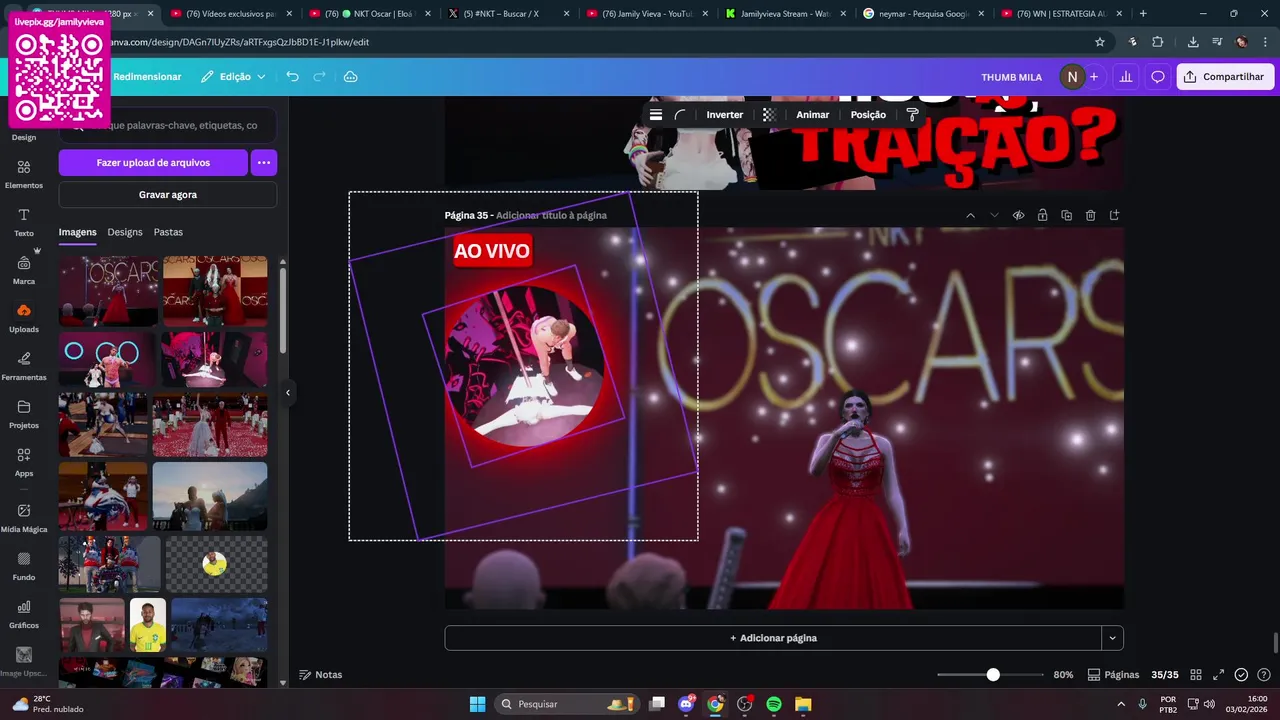
Task: Move page 35 up with chevron
Action: [970, 215]
